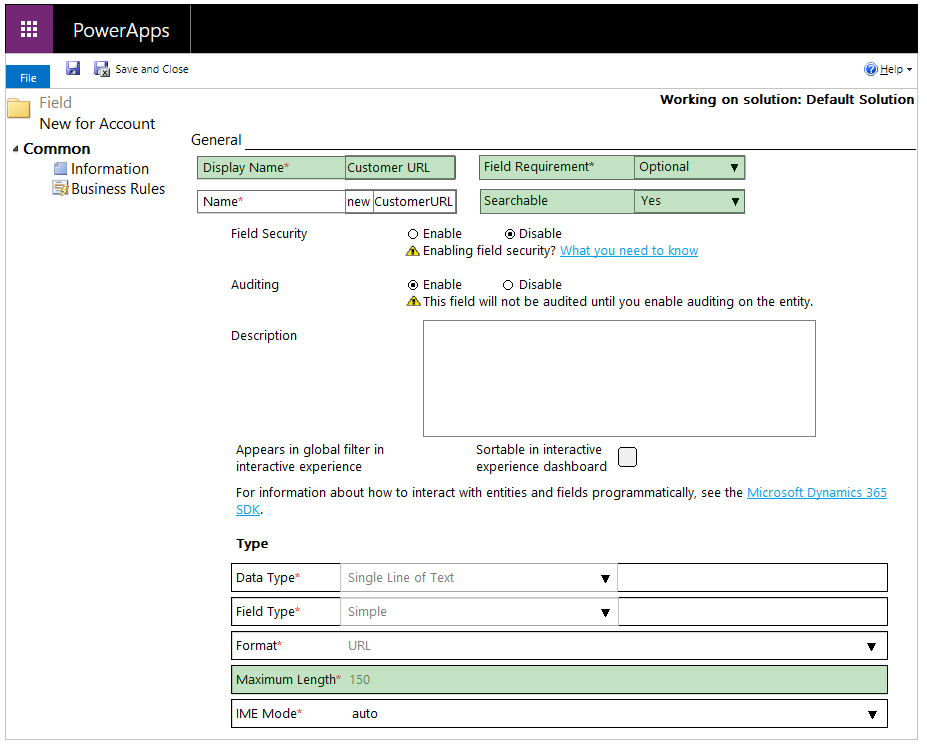Click the Display Name input field
This screenshot has height=744, width=927.
coord(400,167)
